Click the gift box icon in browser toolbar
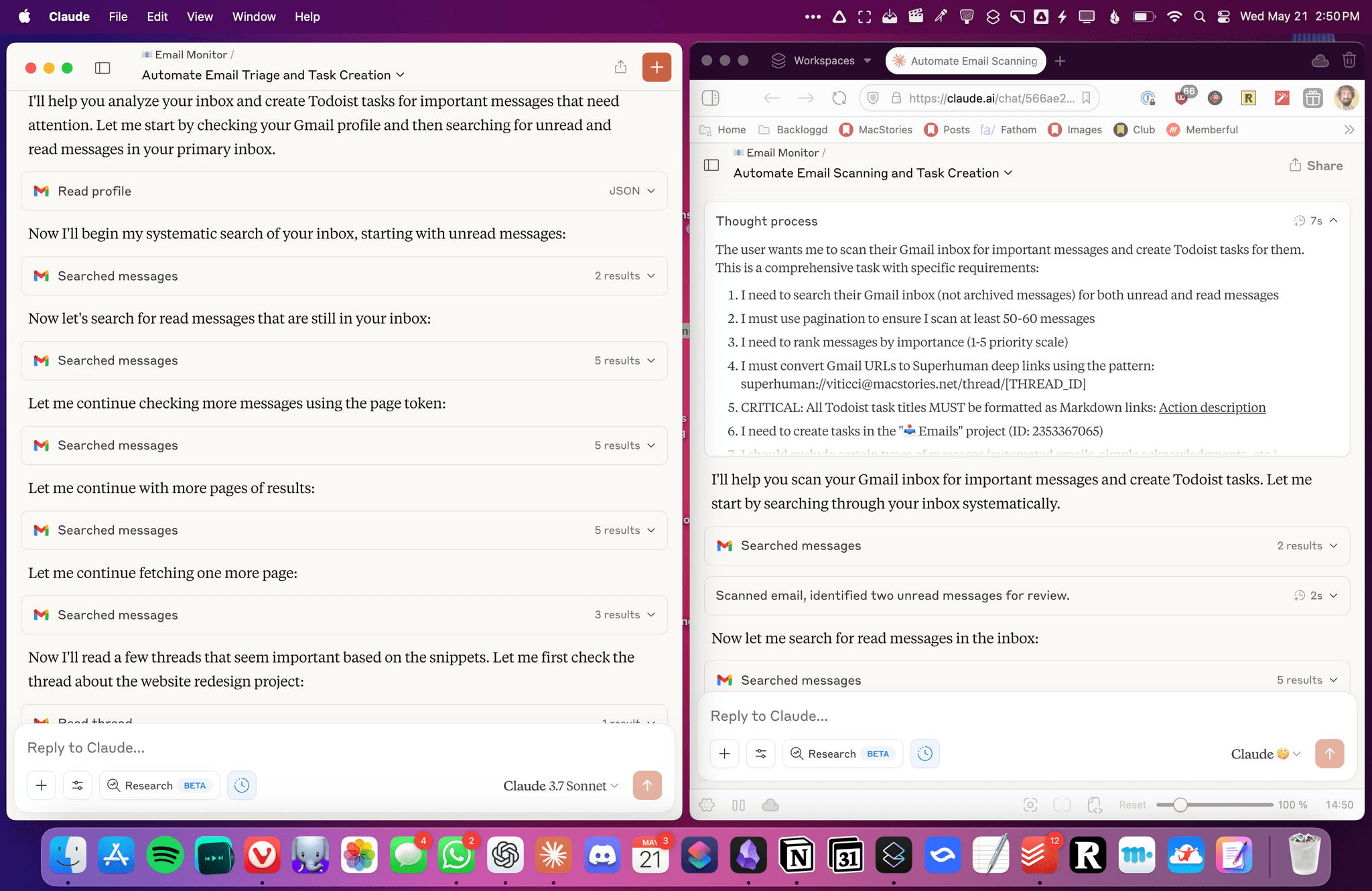 click(x=1312, y=98)
